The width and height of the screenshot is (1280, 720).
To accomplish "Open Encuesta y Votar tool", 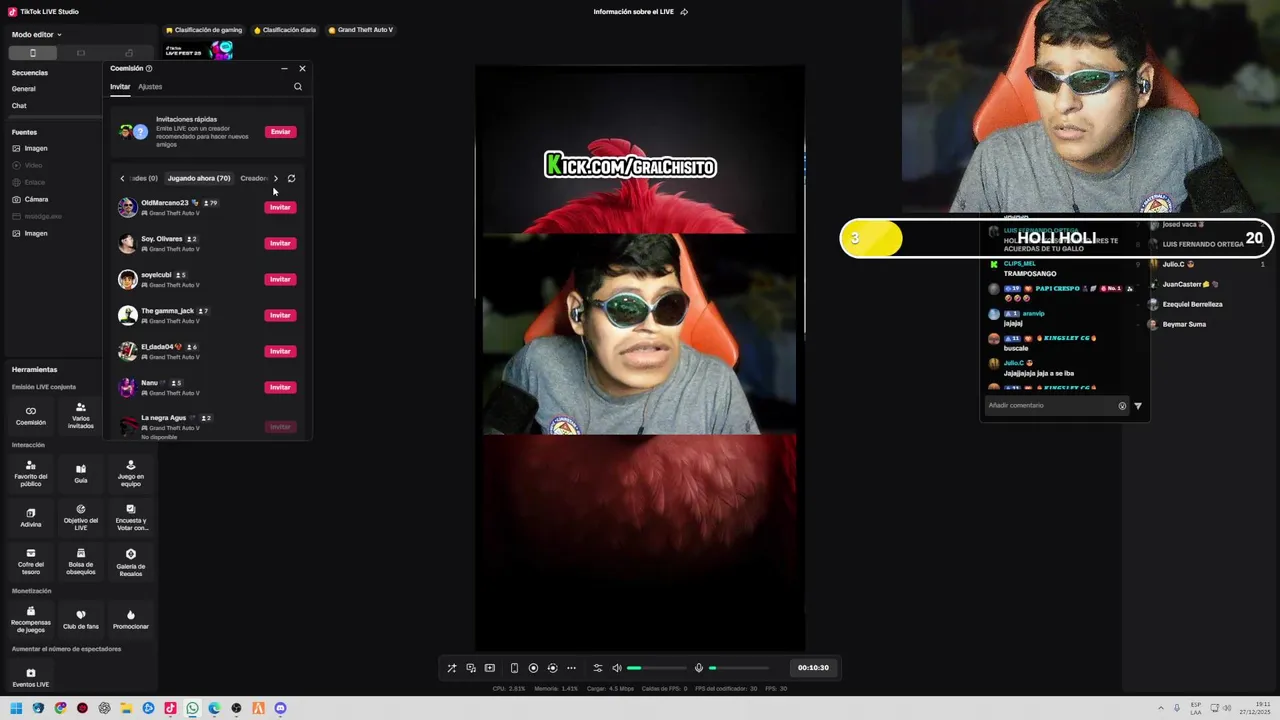I will point(130,517).
